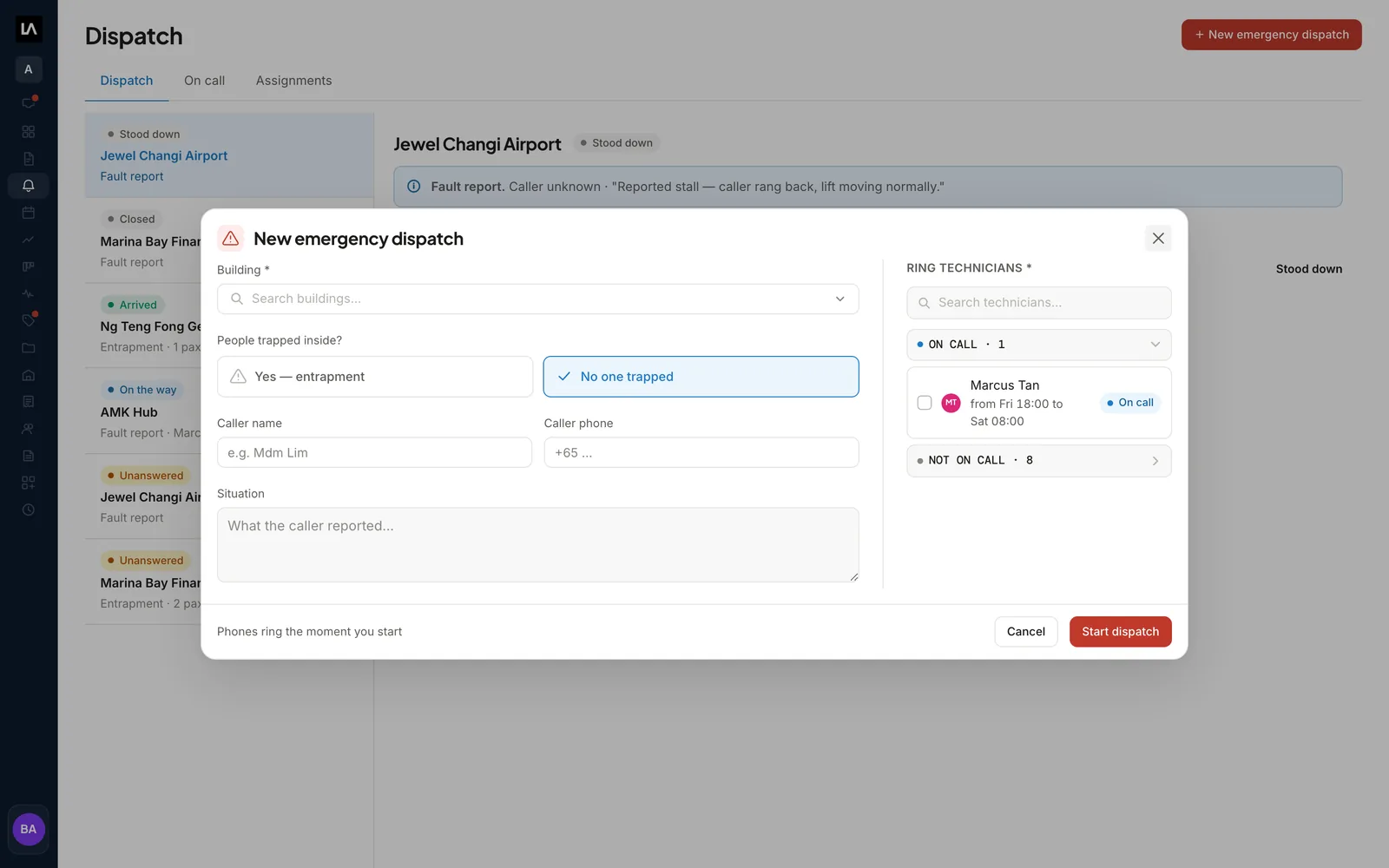
Task: Open the Stood down Jewel Changi Airport dispatch
Action: pyautogui.click(x=229, y=155)
